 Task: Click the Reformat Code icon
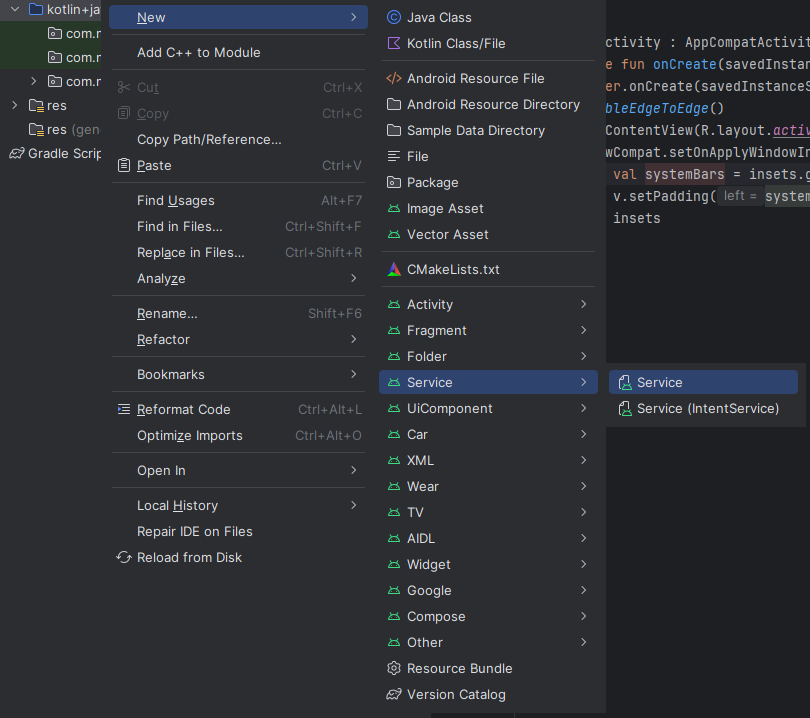tap(124, 409)
